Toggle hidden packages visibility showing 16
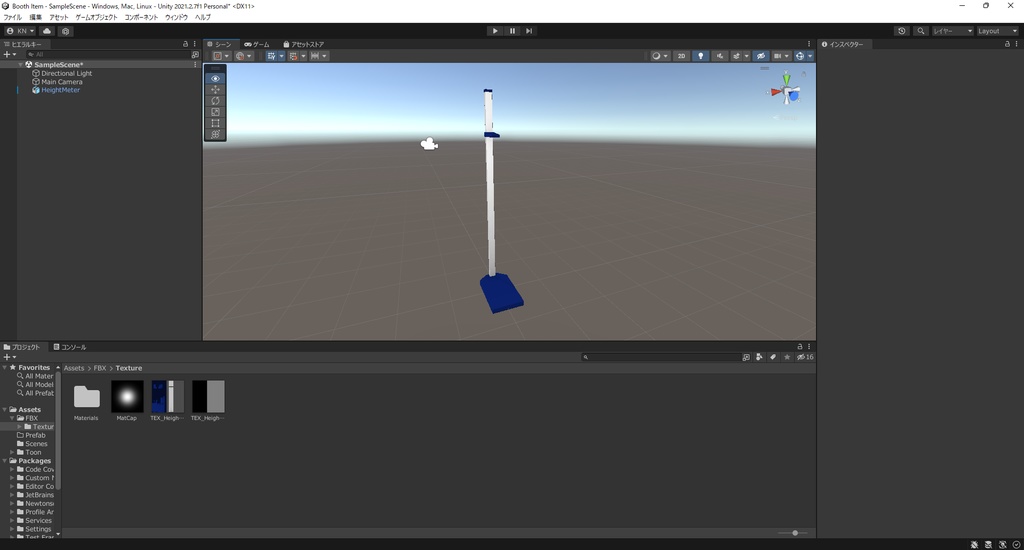The height and width of the screenshot is (550, 1024). coord(805,357)
